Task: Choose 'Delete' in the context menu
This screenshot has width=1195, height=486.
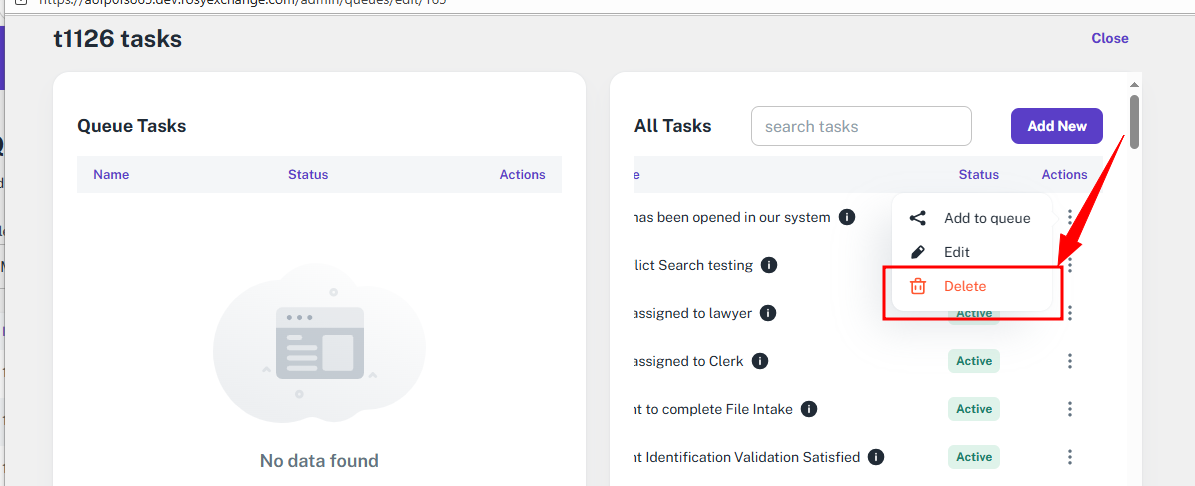Action: point(965,287)
